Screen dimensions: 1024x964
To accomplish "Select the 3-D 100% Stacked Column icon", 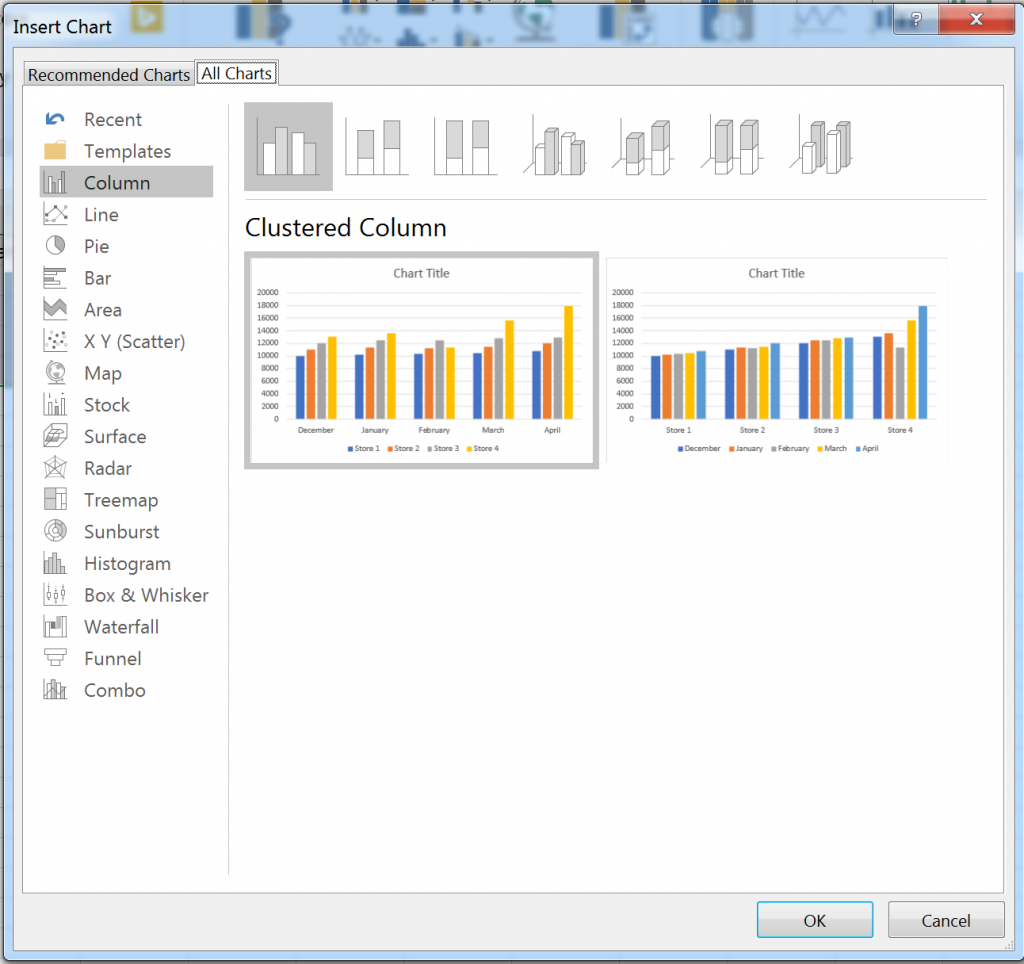I will click(732, 147).
